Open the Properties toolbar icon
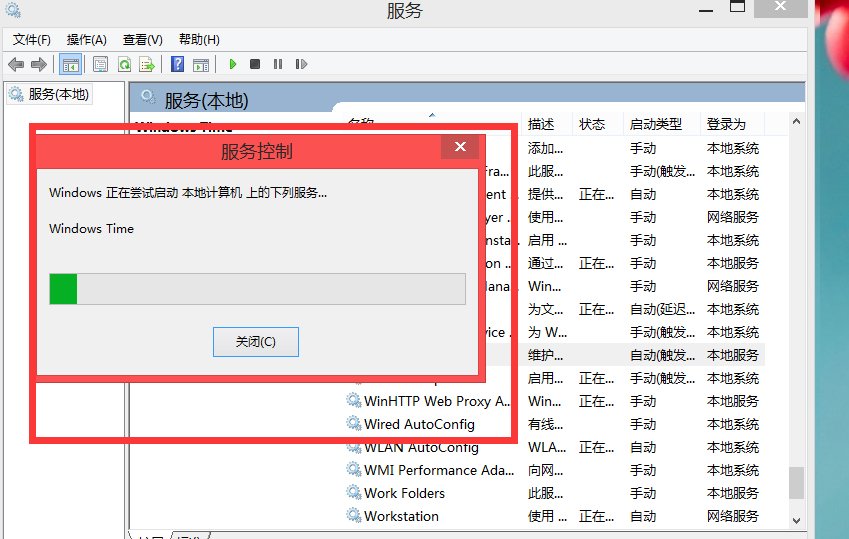The width and height of the screenshot is (849, 539). click(x=100, y=64)
